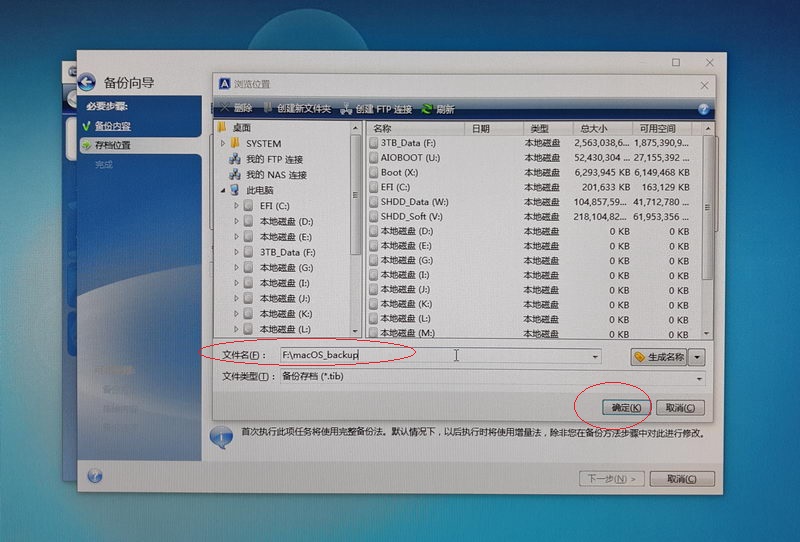Click the 生成名称 button
Viewport: 800px width, 542px height.
point(659,357)
